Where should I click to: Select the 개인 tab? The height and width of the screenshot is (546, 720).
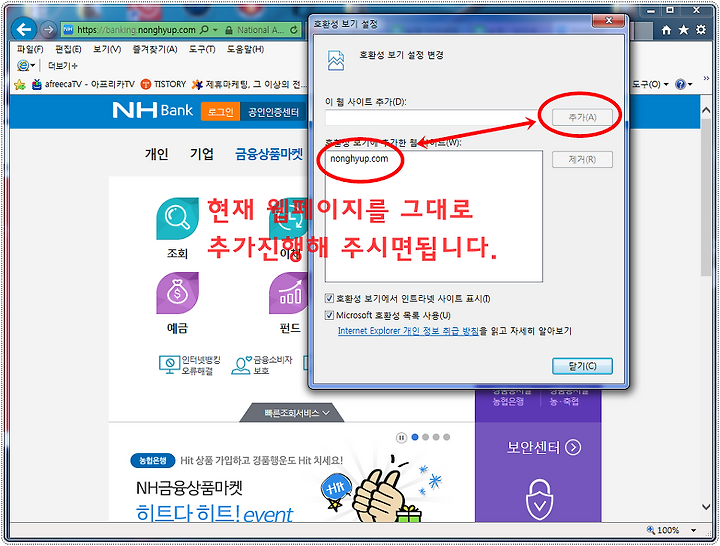[157, 153]
